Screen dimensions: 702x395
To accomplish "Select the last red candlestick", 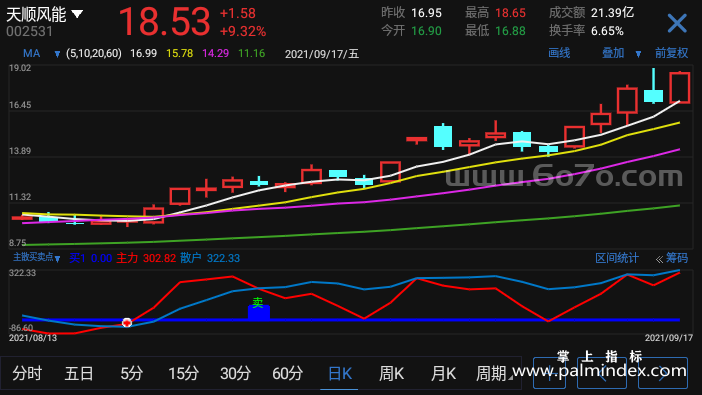I will [x=680, y=87].
